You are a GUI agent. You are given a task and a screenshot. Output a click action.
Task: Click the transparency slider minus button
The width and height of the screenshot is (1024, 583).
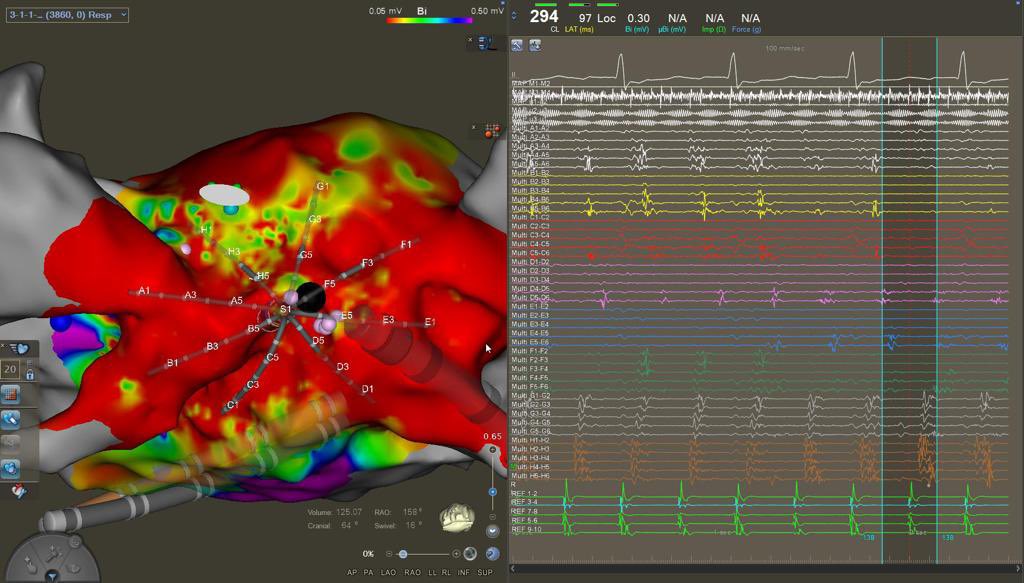389,554
